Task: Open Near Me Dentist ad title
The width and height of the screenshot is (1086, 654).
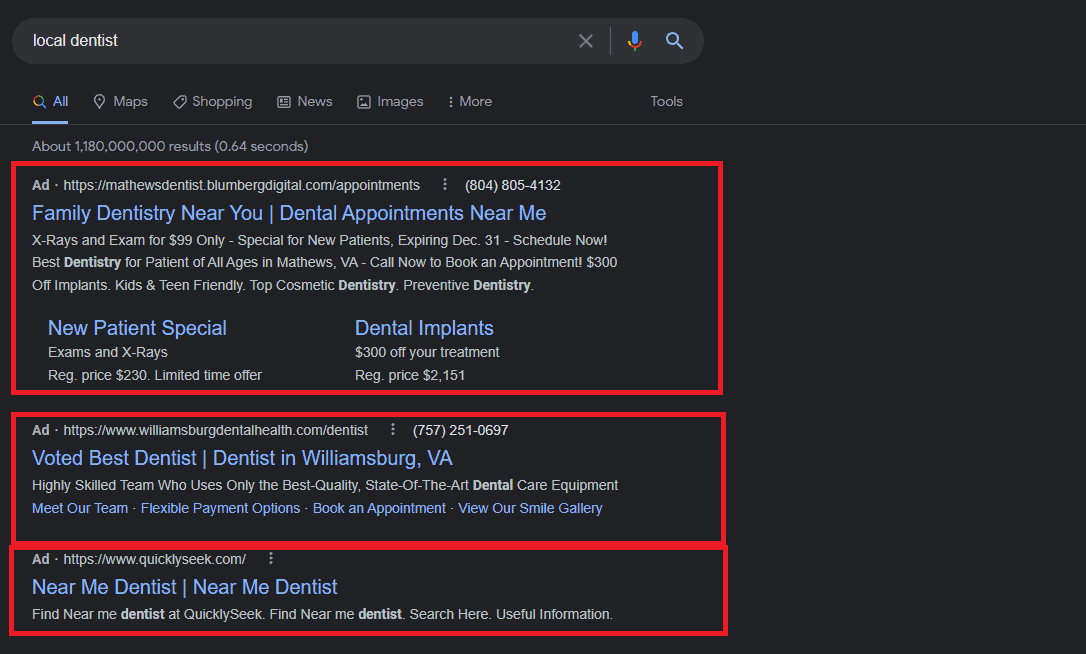Action: tap(184, 587)
